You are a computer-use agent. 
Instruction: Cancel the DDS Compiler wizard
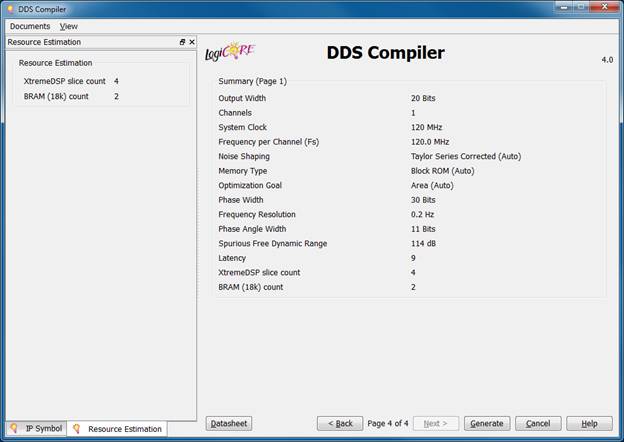pyautogui.click(x=538, y=423)
